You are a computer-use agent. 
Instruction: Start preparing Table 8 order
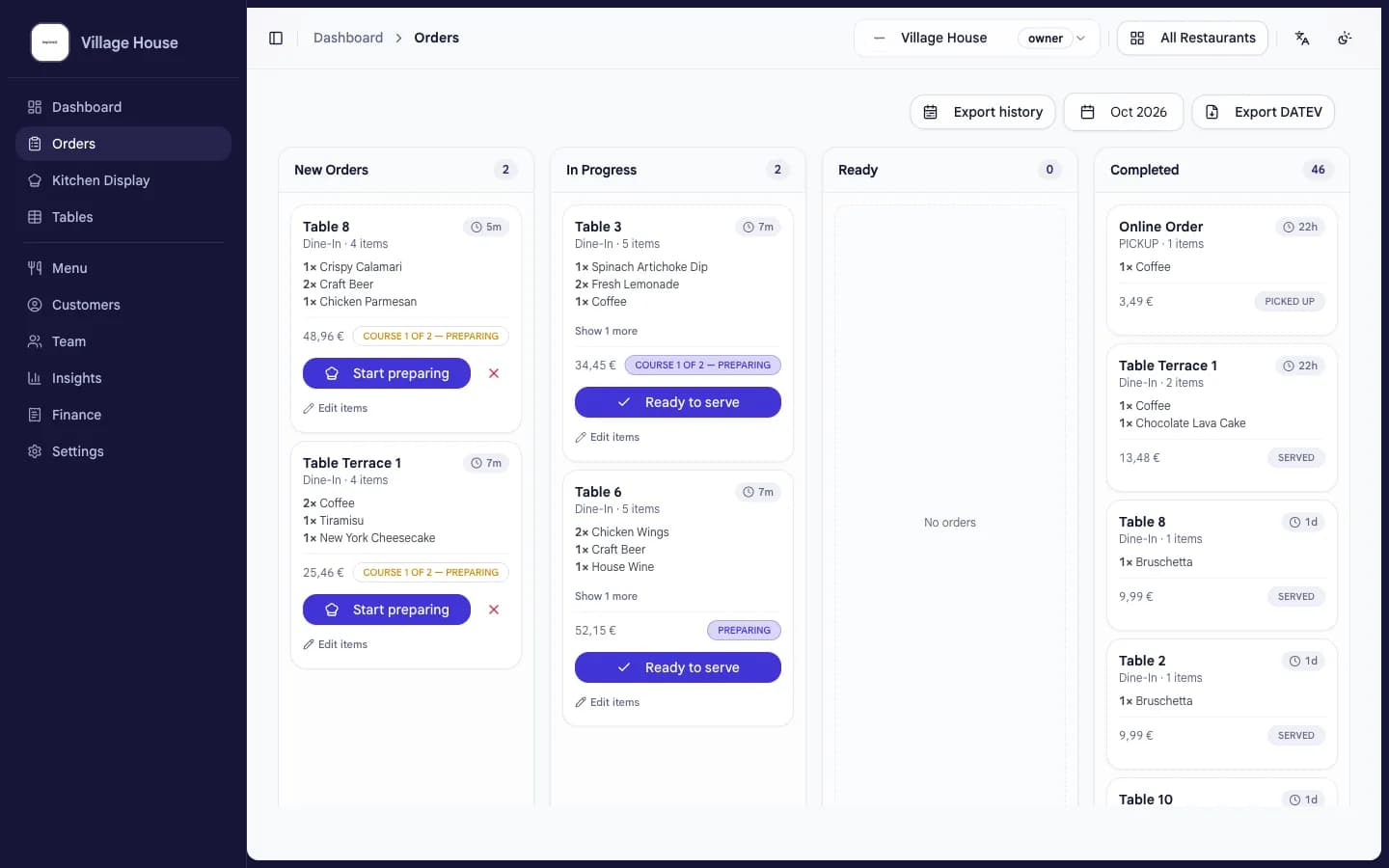pos(387,373)
